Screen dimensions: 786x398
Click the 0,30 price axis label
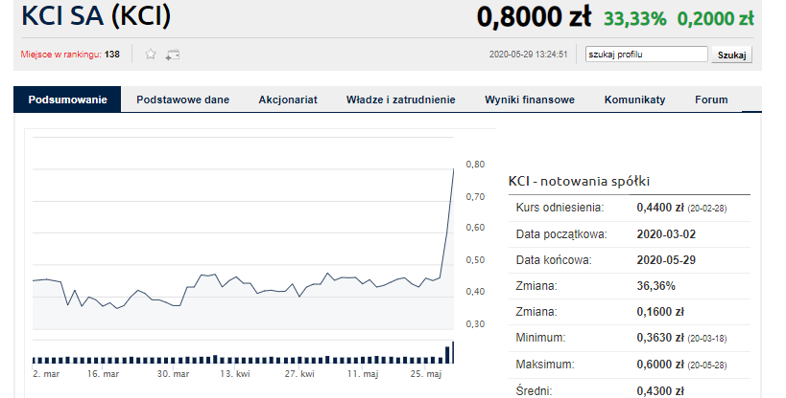click(475, 324)
